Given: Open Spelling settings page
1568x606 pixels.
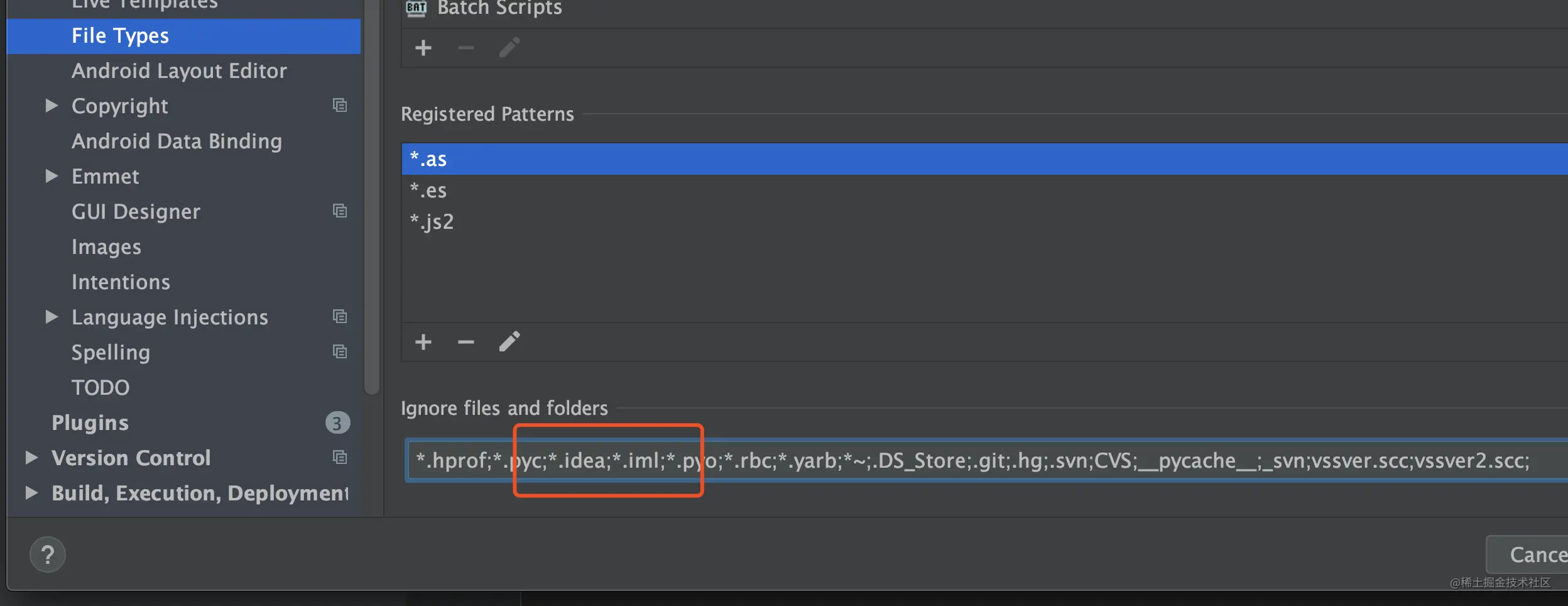Looking at the screenshot, I should tap(111, 353).
